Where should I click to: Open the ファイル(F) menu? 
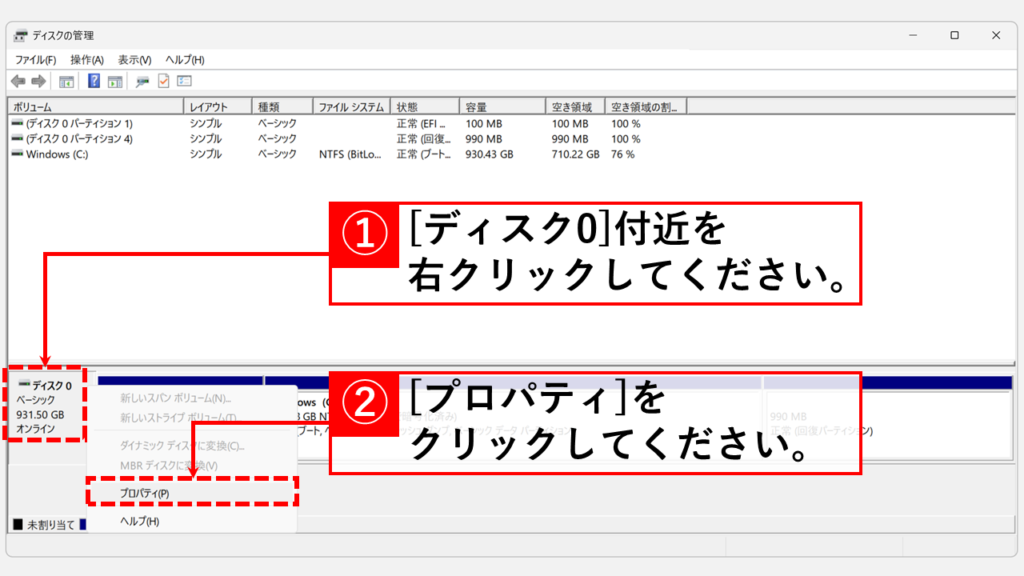(35, 60)
